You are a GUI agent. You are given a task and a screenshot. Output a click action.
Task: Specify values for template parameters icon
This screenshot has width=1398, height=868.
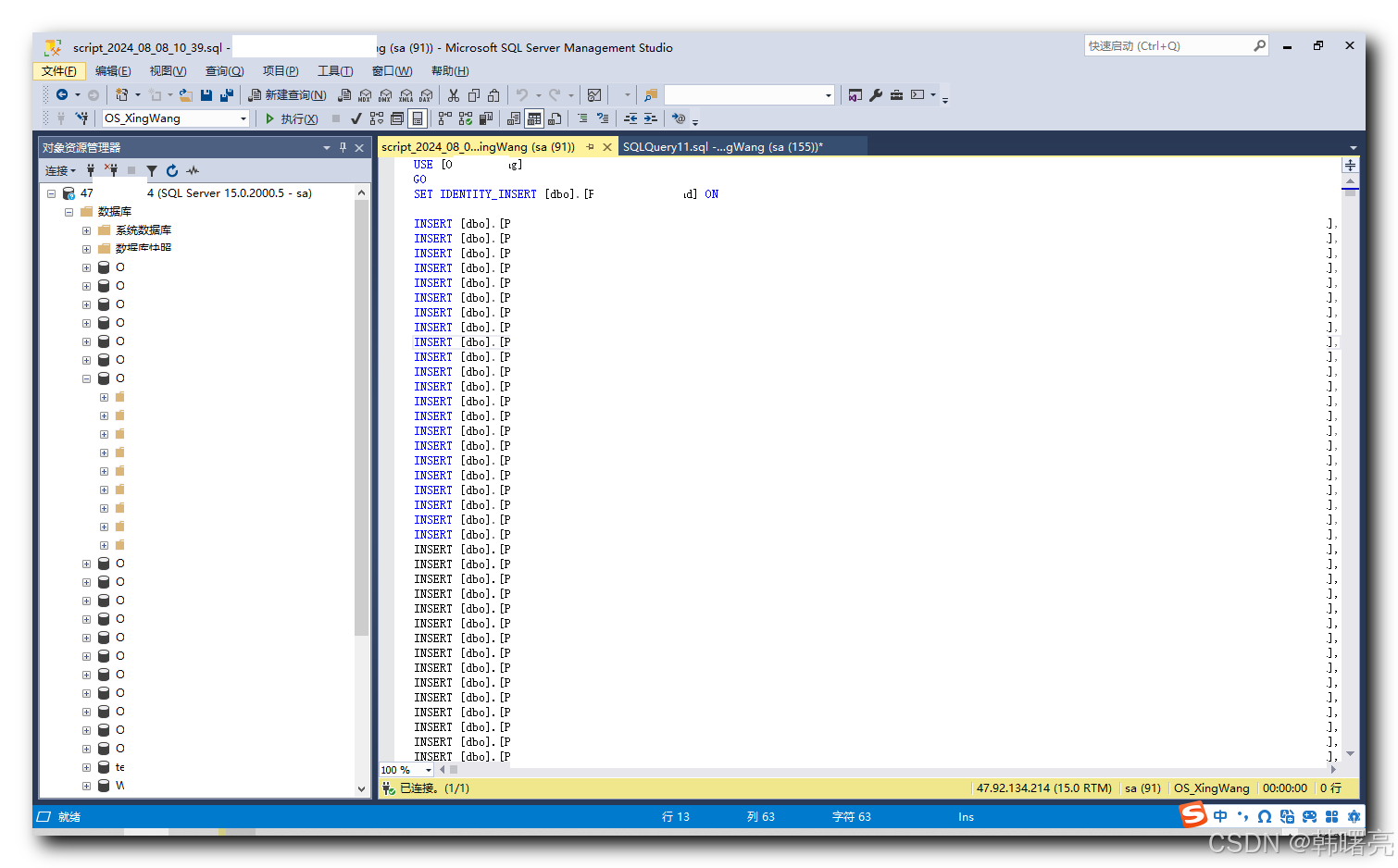[x=679, y=118]
